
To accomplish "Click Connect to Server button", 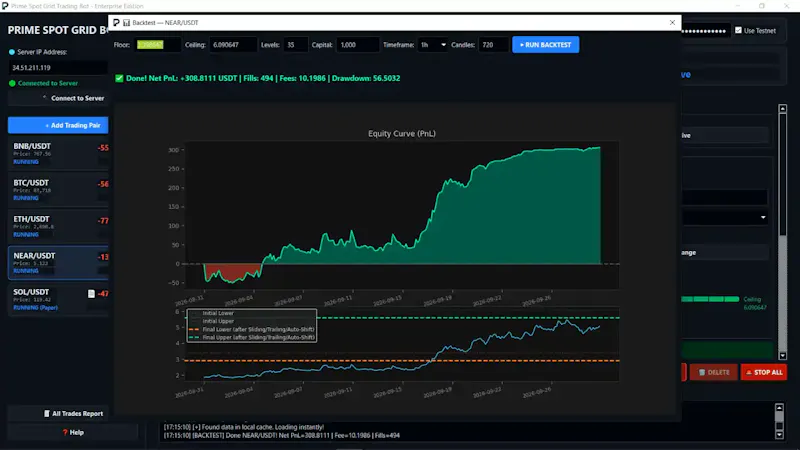I will [x=58, y=98].
